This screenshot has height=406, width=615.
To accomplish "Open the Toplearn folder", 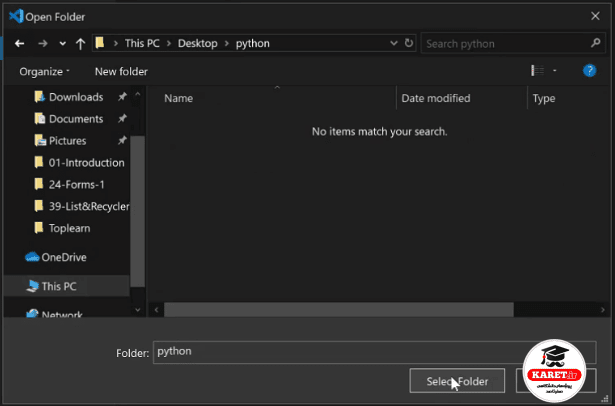I will [62, 228].
